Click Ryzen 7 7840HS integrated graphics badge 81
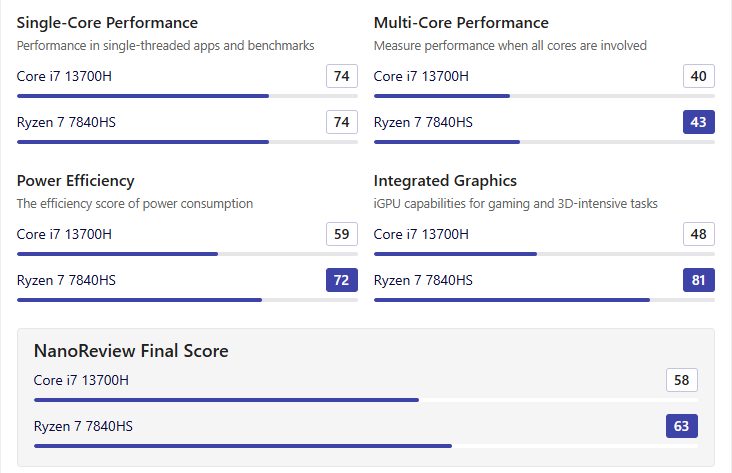The height and width of the screenshot is (473, 732). click(698, 280)
